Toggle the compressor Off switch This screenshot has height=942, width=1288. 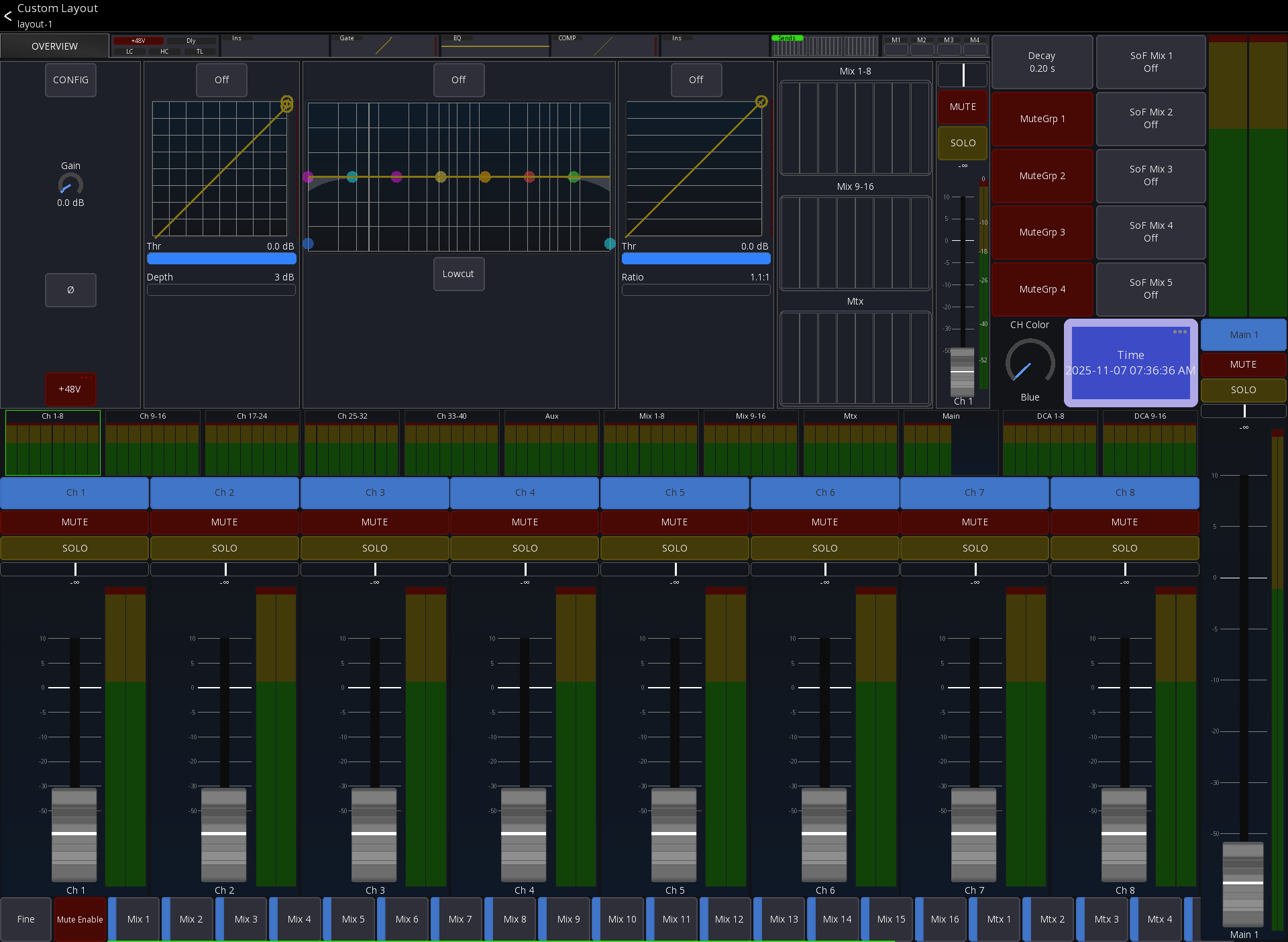(696, 80)
